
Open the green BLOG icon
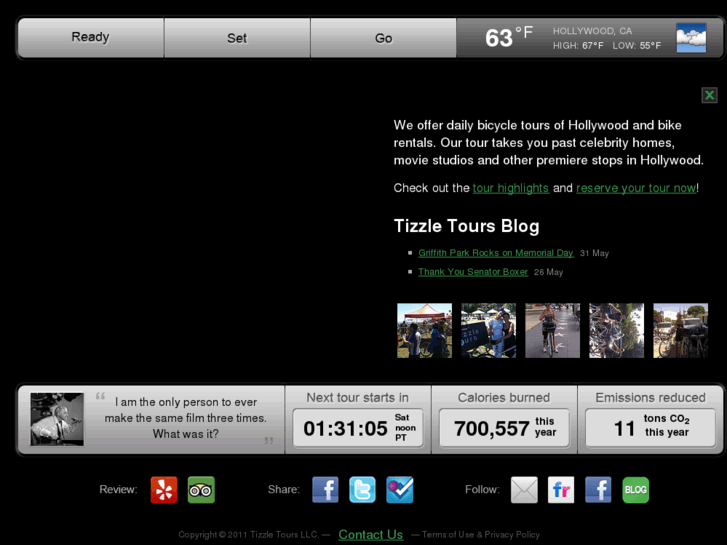(x=636, y=490)
